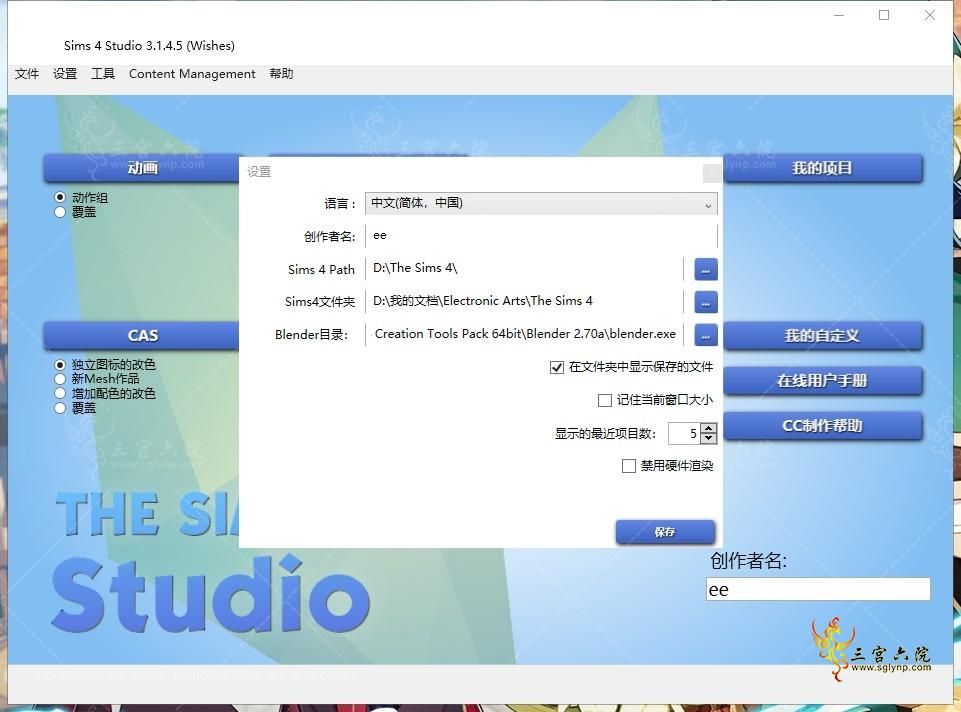
Task: Click the 动画 button
Action: pyautogui.click(x=142, y=168)
